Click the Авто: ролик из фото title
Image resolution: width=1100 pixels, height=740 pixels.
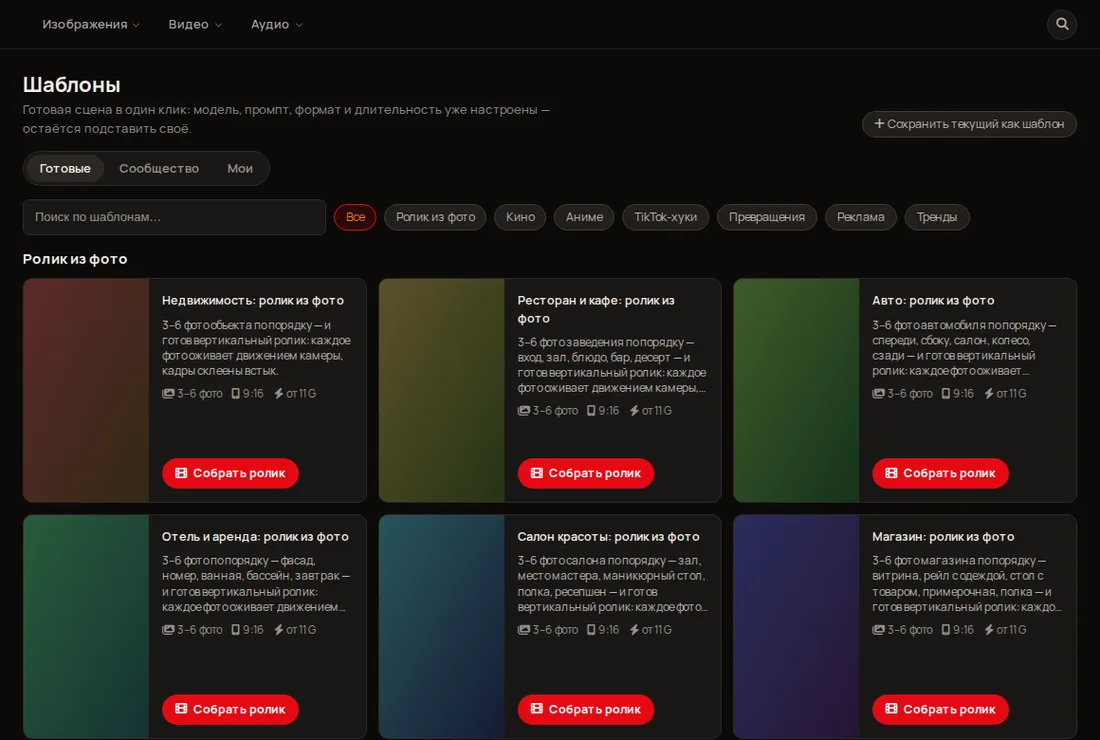(x=933, y=300)
